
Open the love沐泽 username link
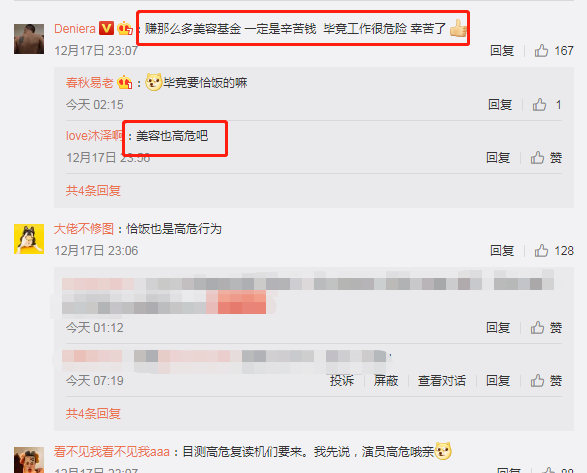pos(94,136)
